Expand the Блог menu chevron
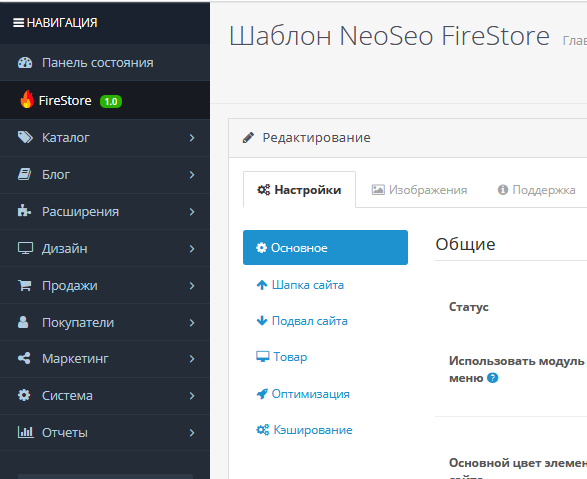This screenshot has width=587, height=479. (192, 175)
